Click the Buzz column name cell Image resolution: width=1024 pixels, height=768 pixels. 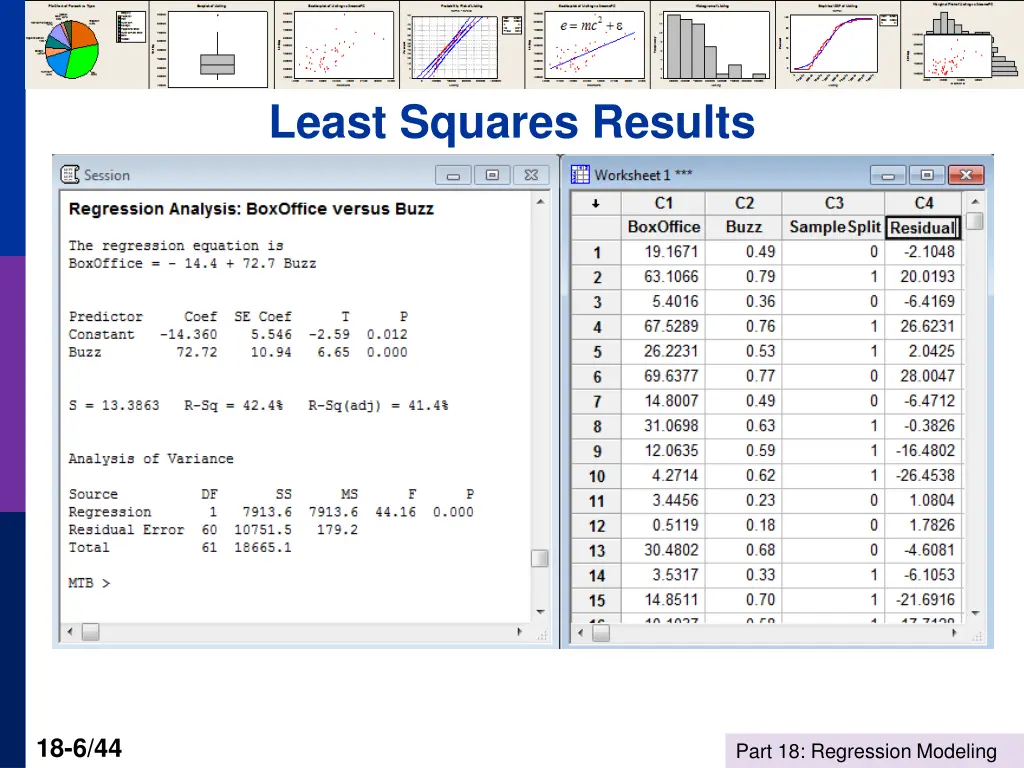coord(744,227)
